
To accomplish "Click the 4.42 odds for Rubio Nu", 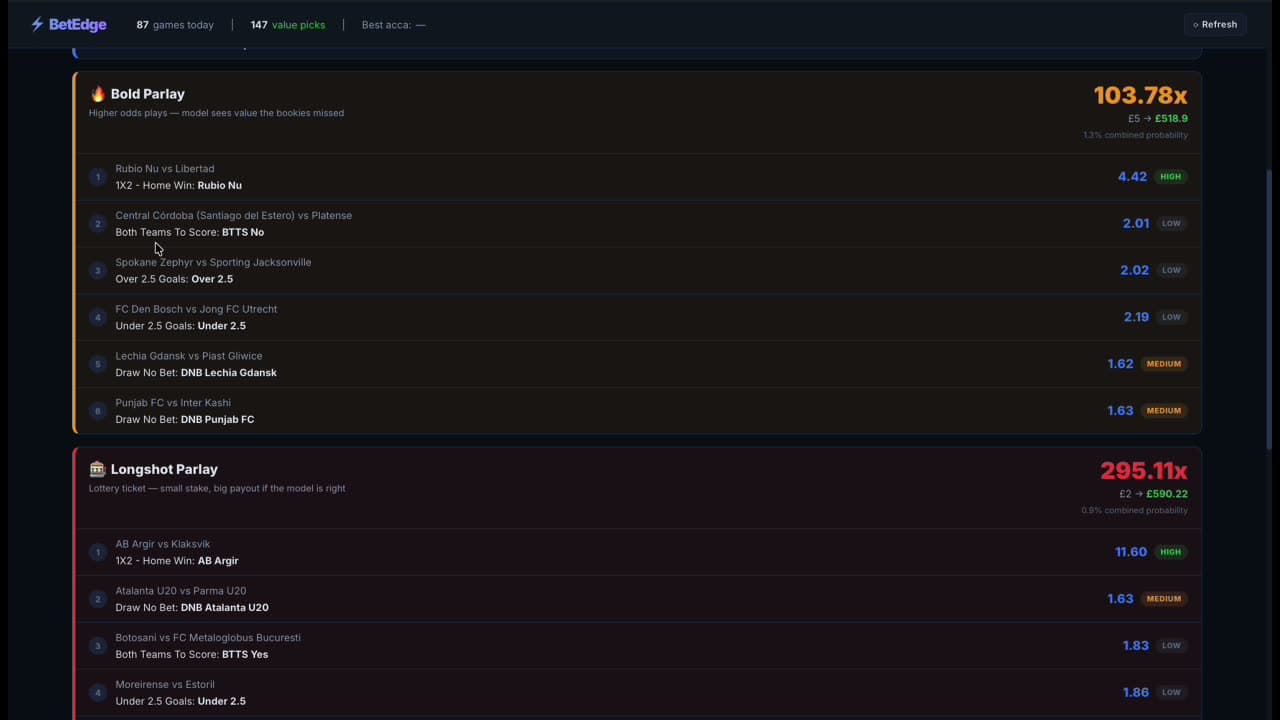I will click(x=1132, y=177).
